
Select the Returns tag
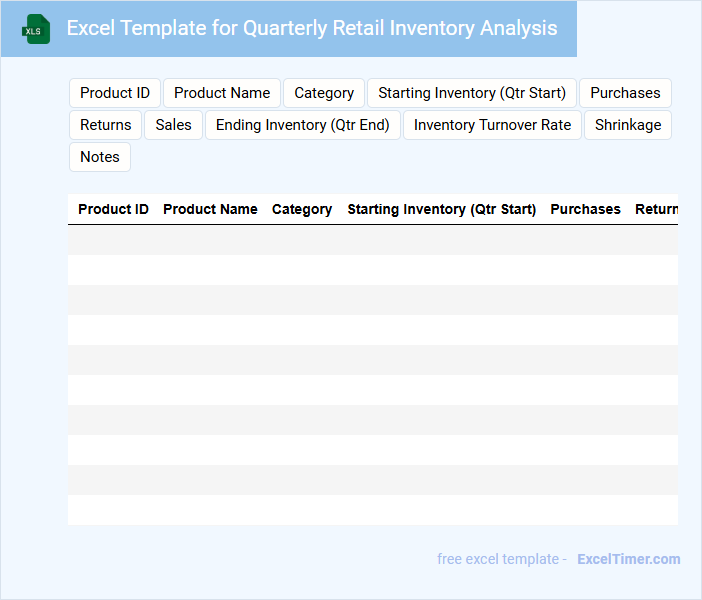coord(106,125)
